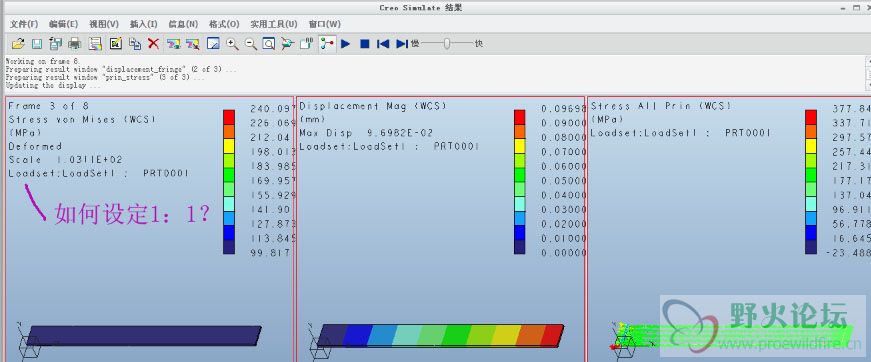Open the 文件(F) menu

click(x=24, y=24)
